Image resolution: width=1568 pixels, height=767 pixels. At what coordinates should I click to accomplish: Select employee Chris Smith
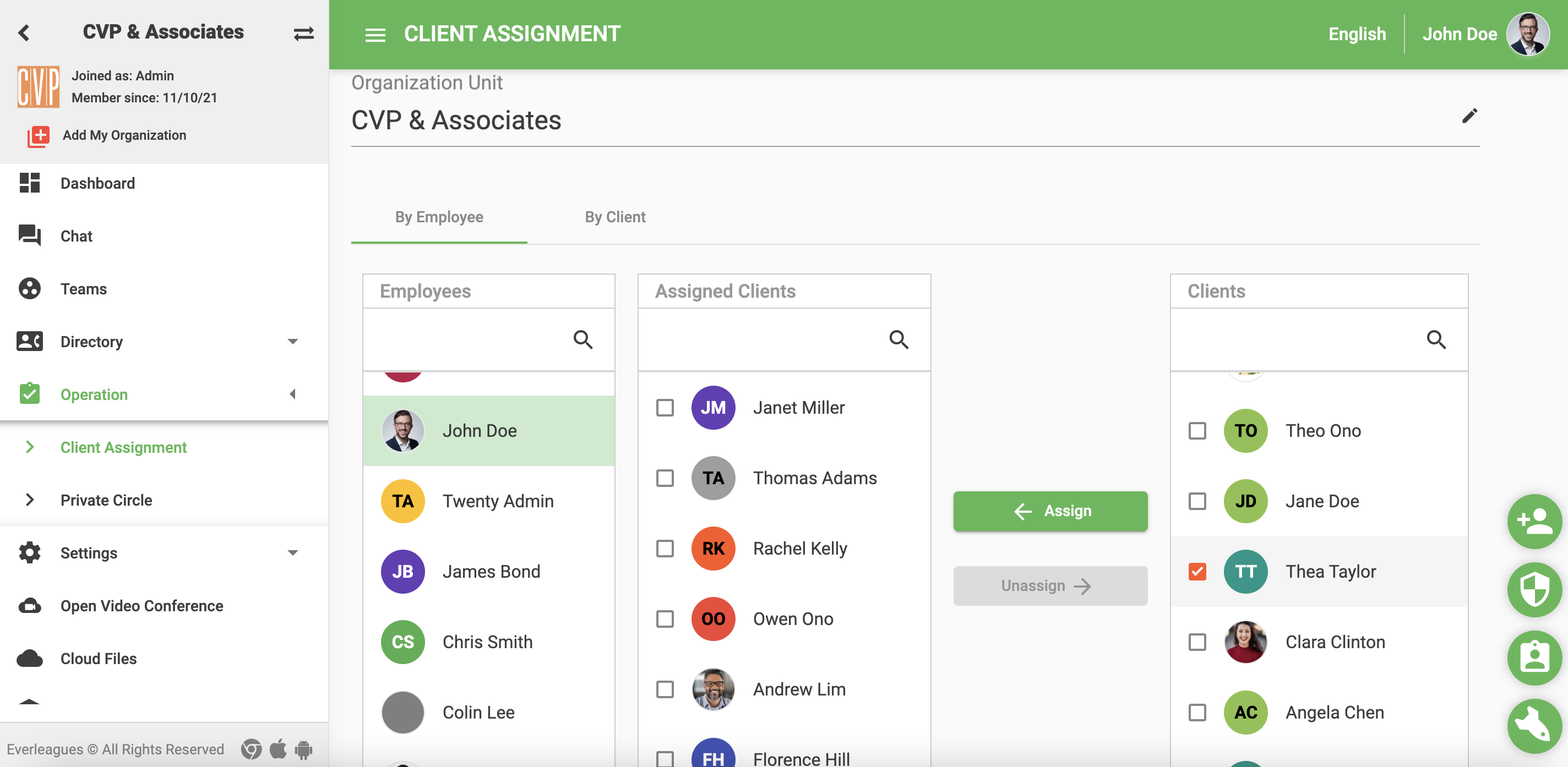pyautogui.click(x=488, y=642)
